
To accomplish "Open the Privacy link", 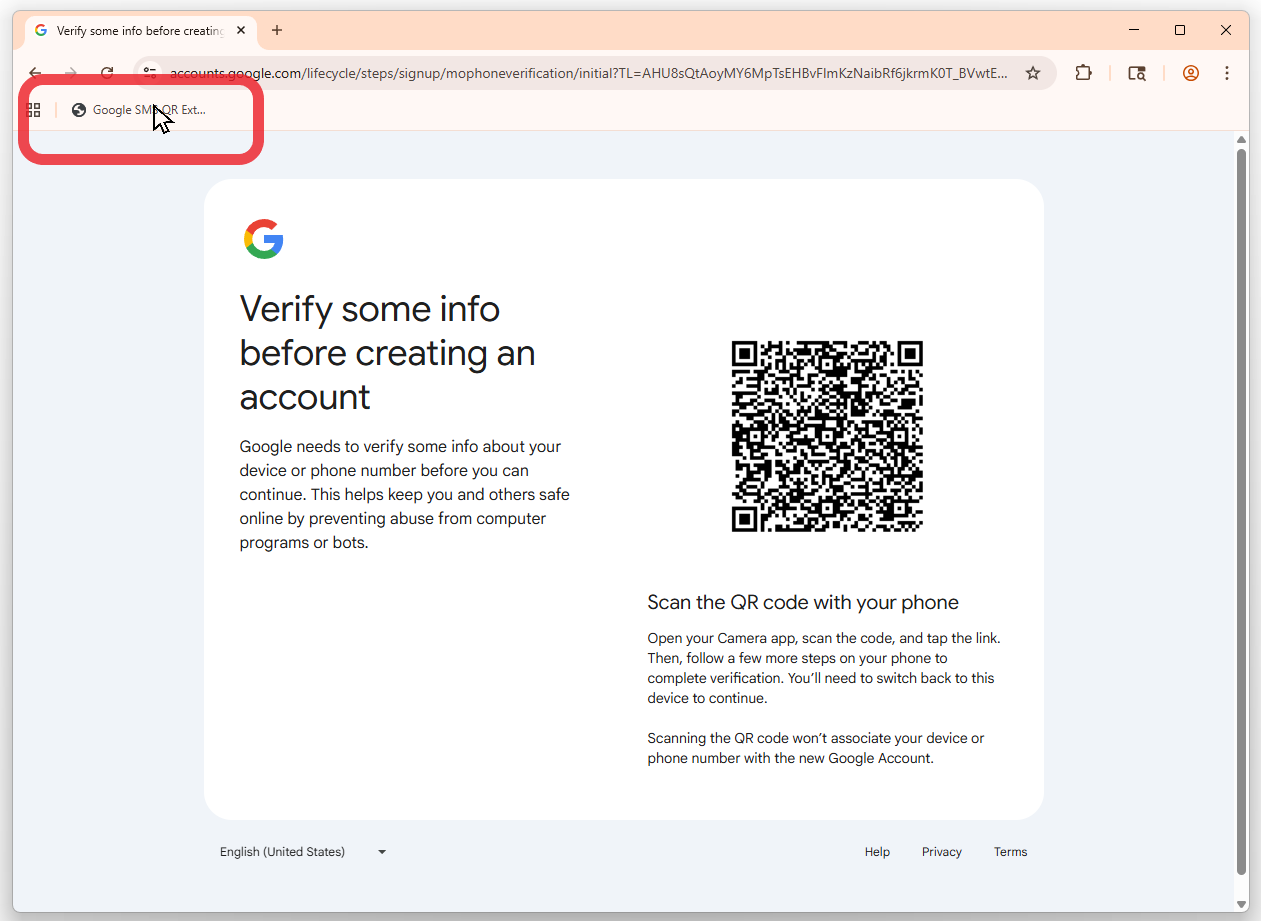I will pyautogui.click(x=942, y=851).
